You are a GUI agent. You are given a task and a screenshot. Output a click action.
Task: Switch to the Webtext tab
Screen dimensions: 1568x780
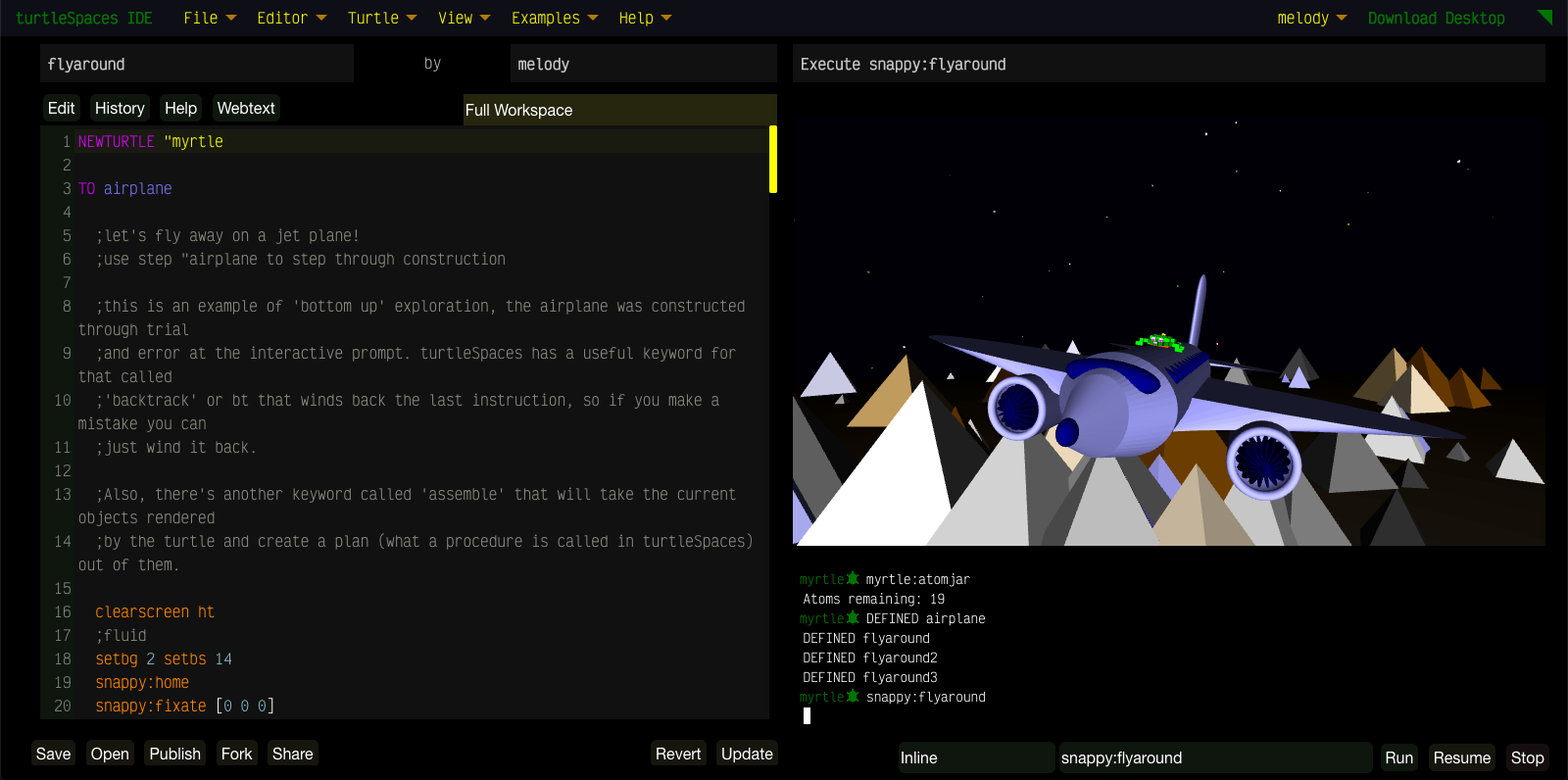(x=246, y=108)
